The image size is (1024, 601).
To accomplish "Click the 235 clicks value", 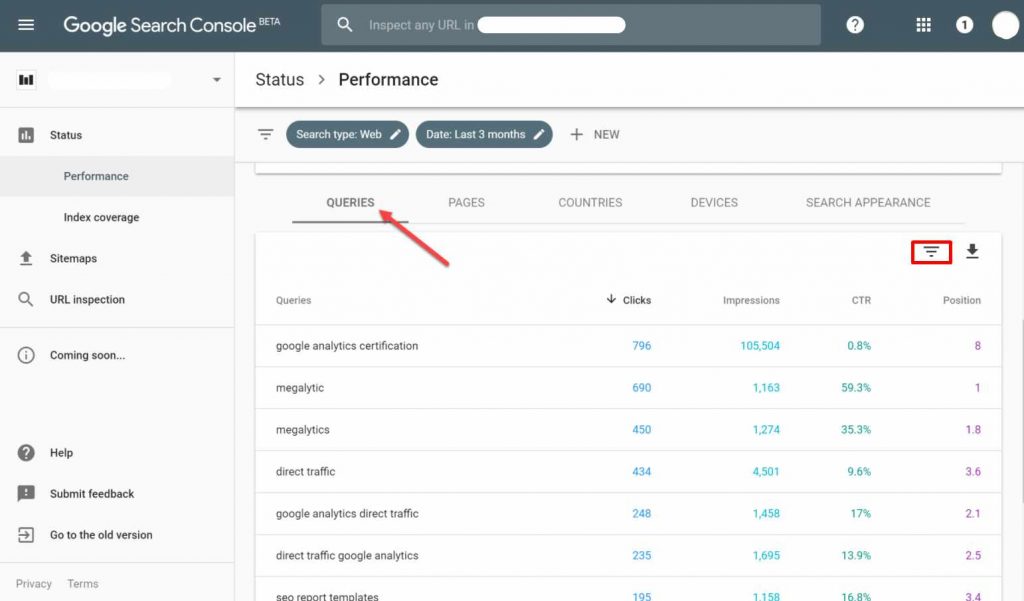I will [x=641, y=555].
